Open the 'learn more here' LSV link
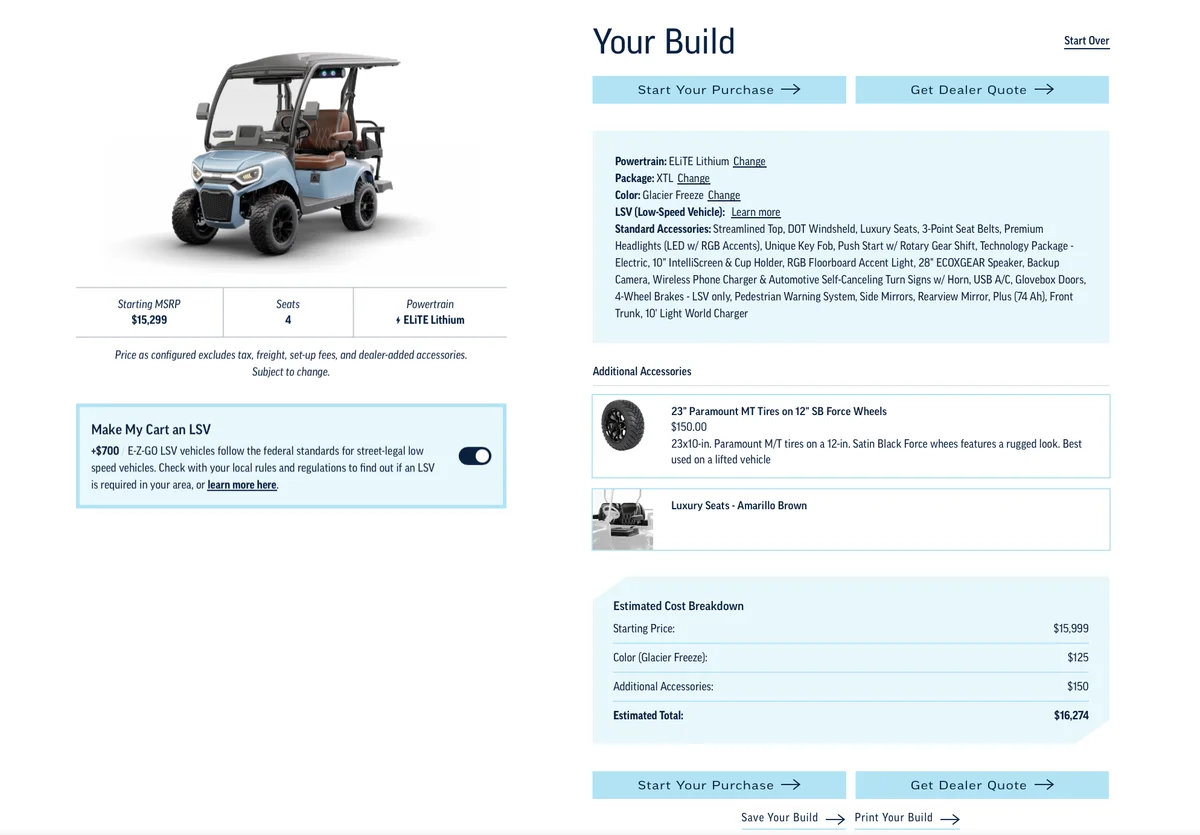1200x835 pixels. click(242, 485)
